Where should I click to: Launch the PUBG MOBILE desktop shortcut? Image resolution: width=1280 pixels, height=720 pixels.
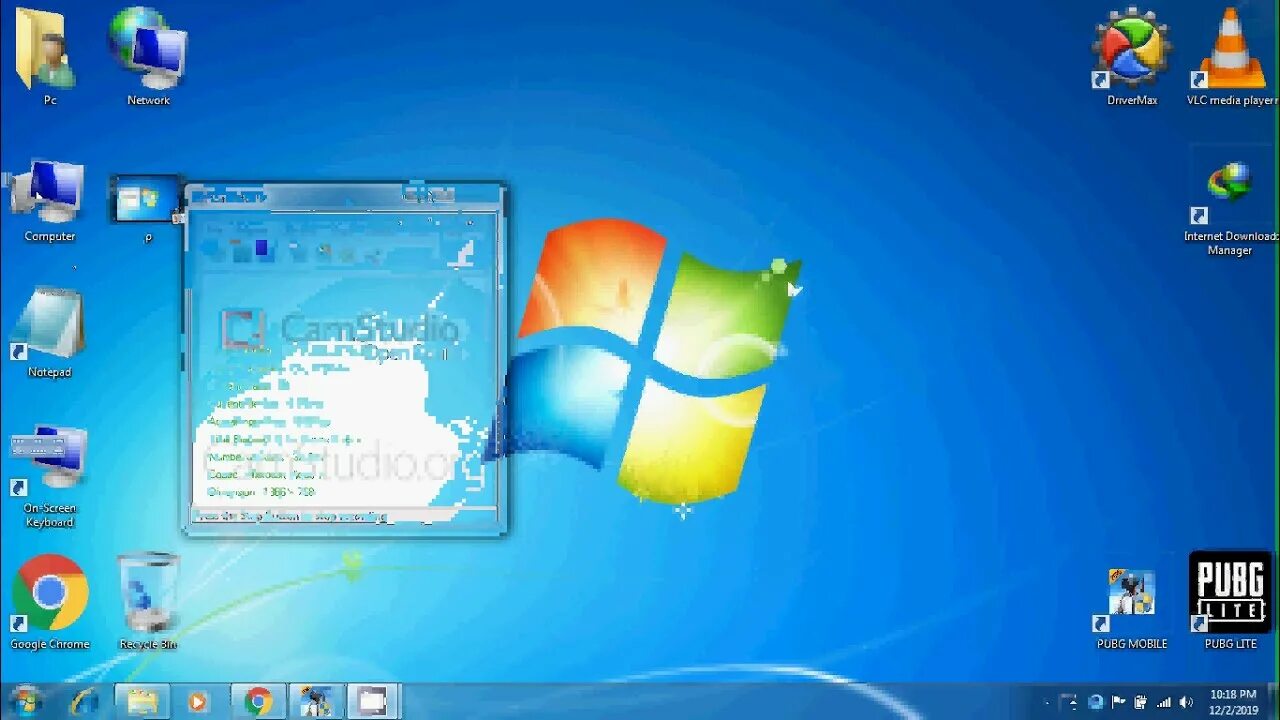(x=1132, y=608)
